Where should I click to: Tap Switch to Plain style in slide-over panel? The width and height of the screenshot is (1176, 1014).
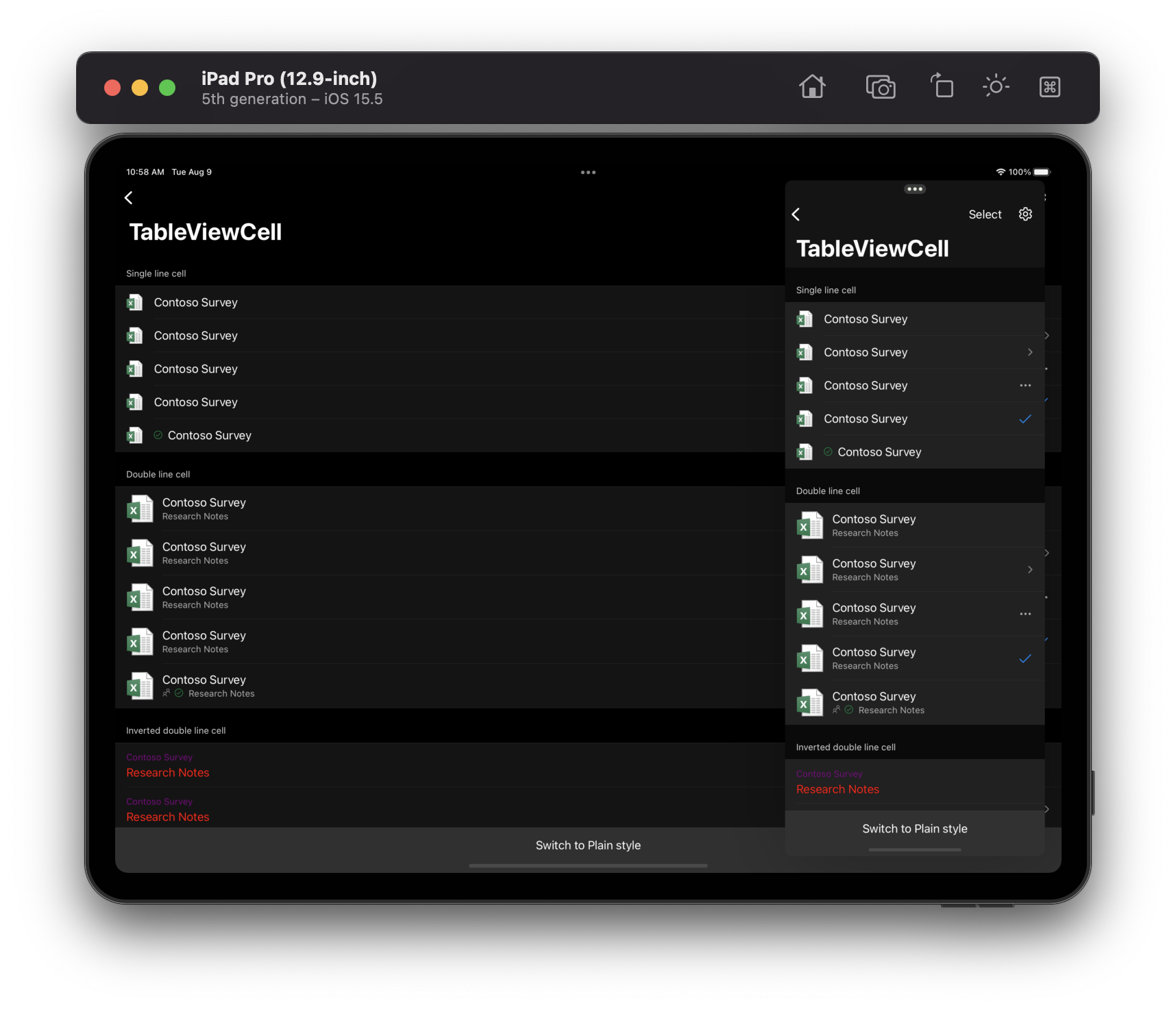pyautogui.click(x=915, y=829)
